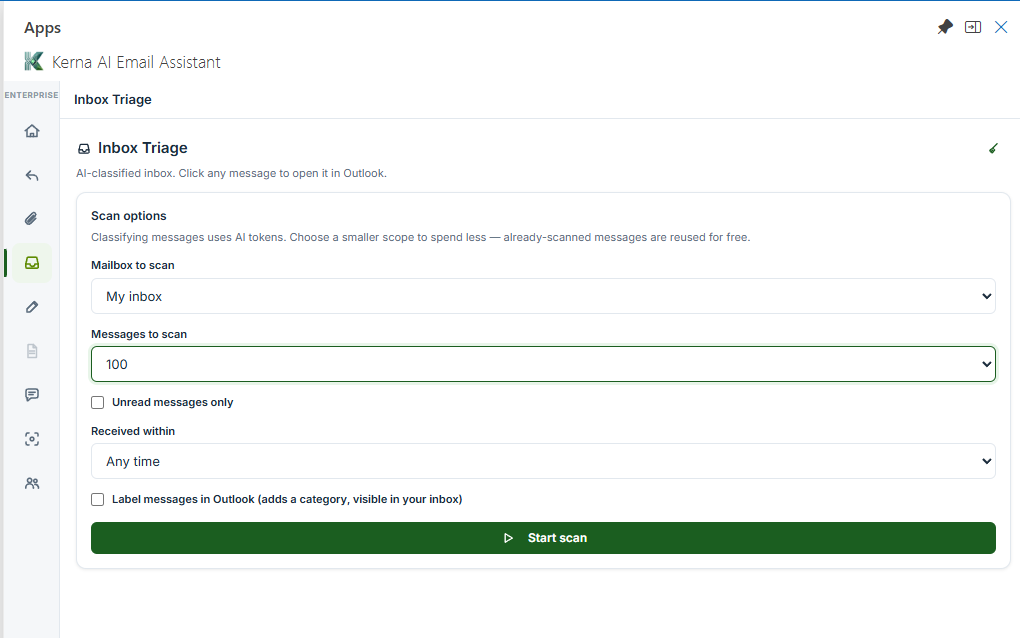Open the Reply arrow icon in sidebar
This screenshot has height=638, width=1020.
32,176
